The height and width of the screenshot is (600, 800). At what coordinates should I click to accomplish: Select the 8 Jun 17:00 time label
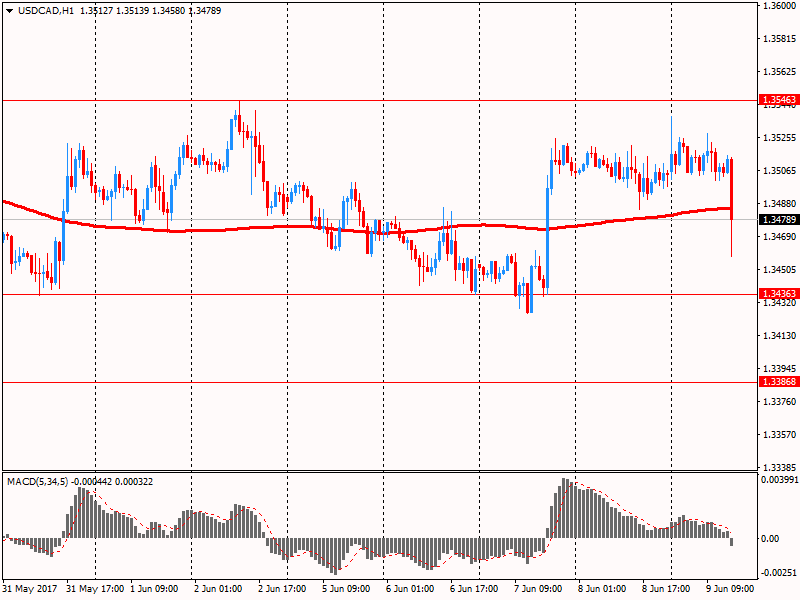666,589
